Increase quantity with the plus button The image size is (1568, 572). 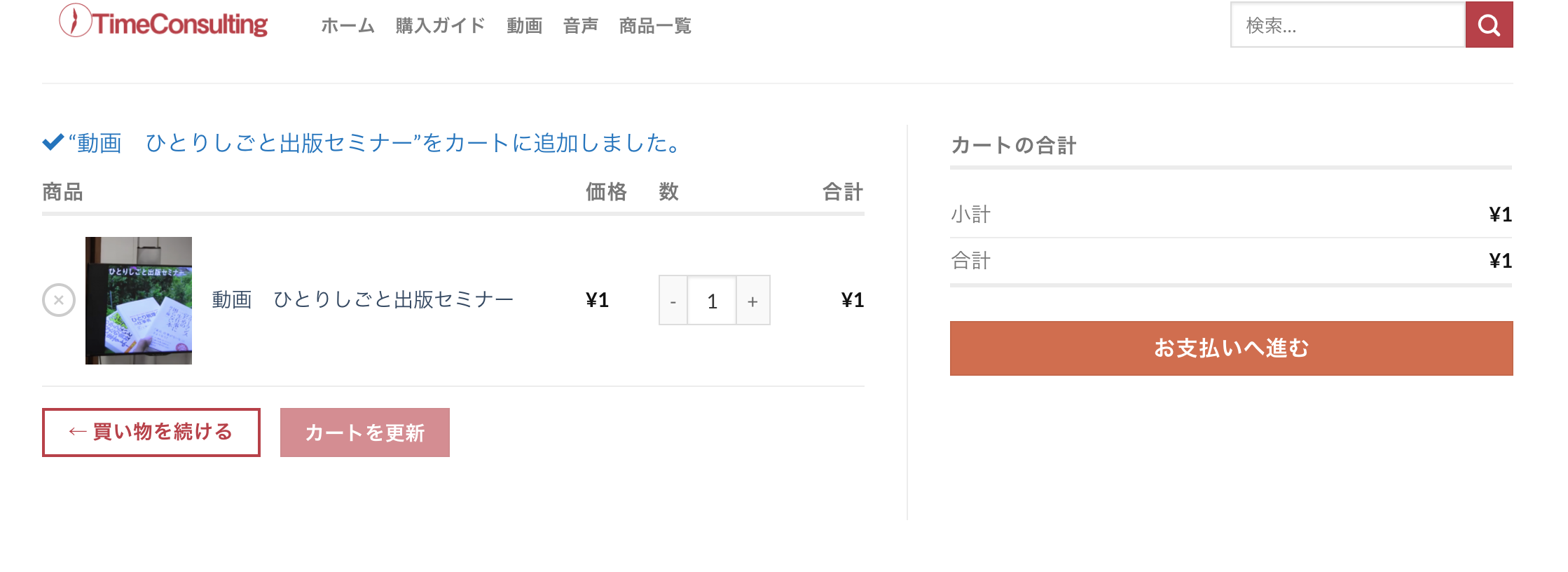tap(752, 301)
